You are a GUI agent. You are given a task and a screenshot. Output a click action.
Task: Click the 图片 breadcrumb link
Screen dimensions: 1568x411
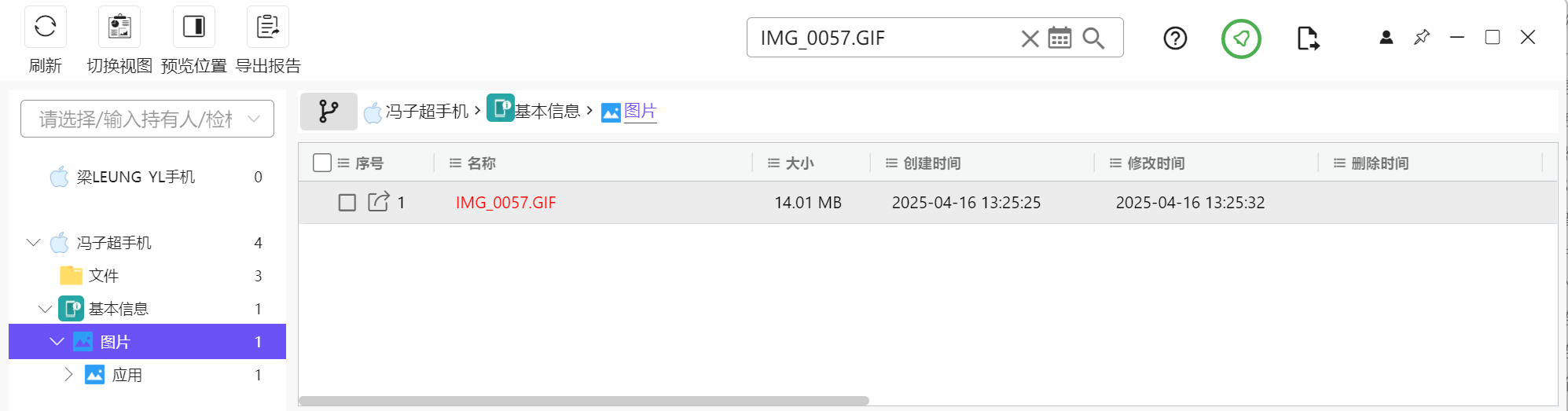(x=640, y=112)
